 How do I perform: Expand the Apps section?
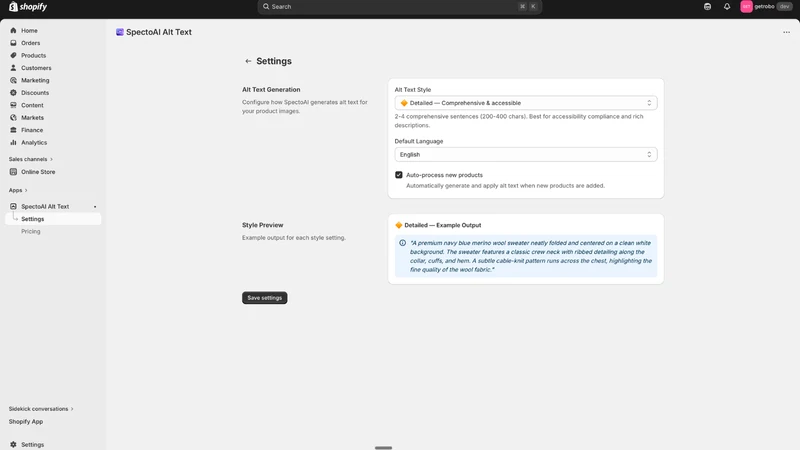point(18,190)
